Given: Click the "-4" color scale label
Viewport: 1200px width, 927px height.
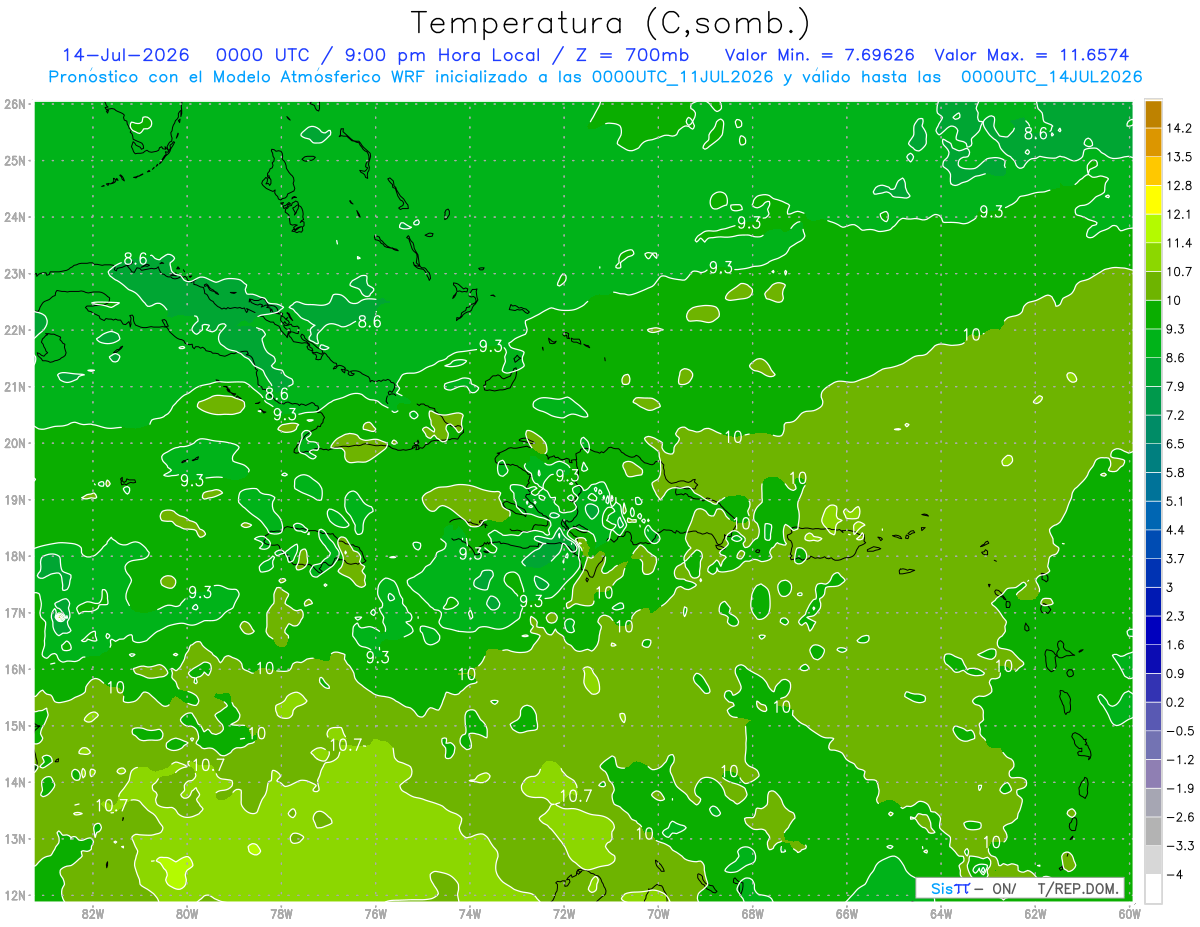Looking at the screenshot, I should point(1174,875).
